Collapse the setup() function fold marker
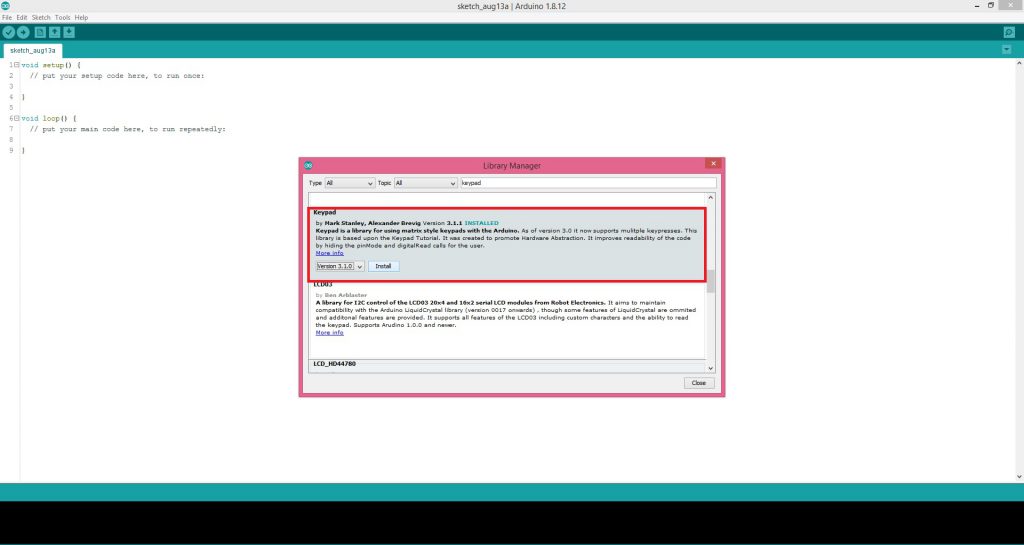 coord(17,65)
